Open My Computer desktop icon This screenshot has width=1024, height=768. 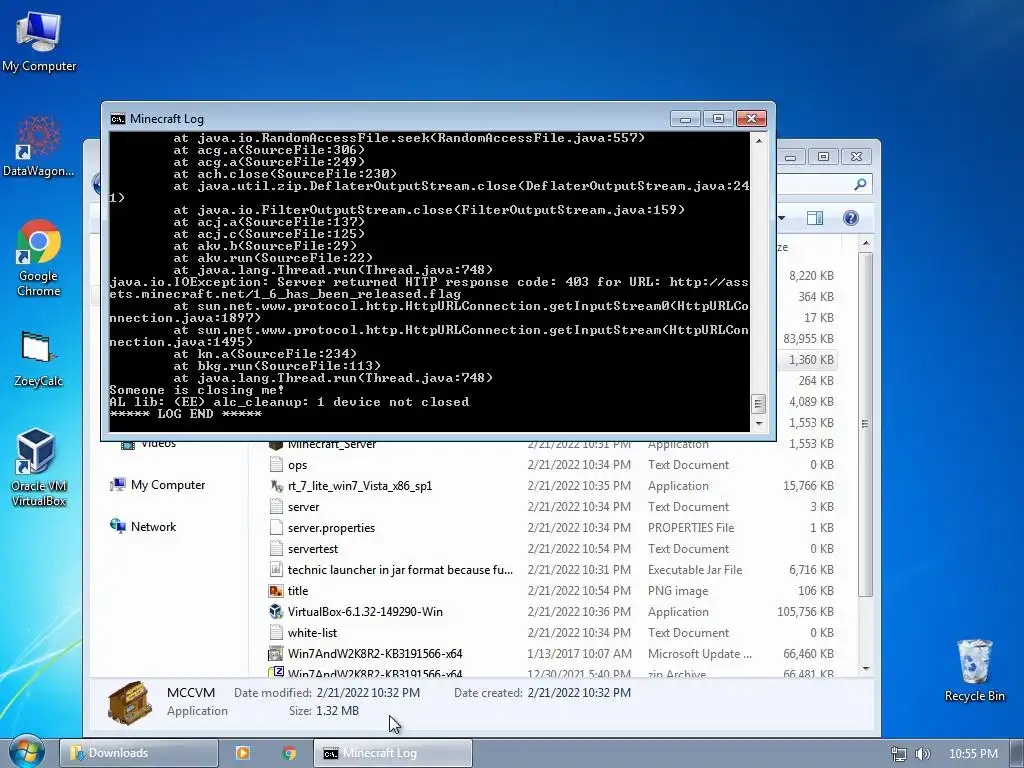(x=39, y=41)
